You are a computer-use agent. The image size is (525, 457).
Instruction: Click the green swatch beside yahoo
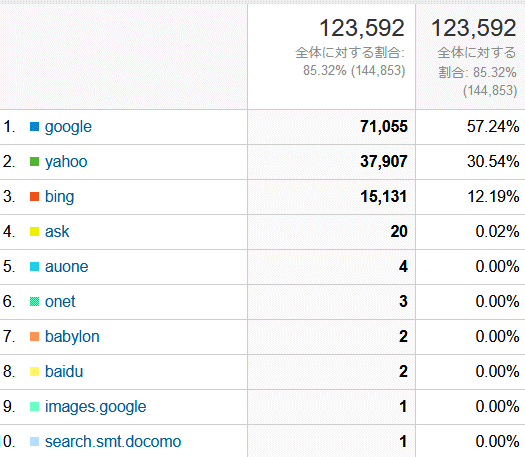point(34,161)
